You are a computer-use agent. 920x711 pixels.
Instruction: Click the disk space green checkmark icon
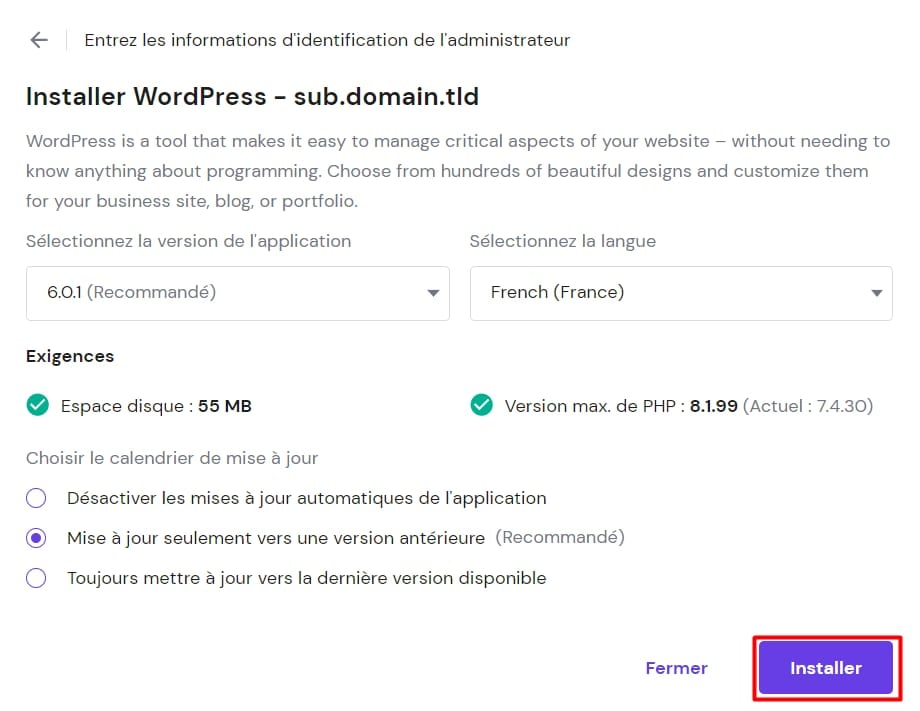[38, 405]
